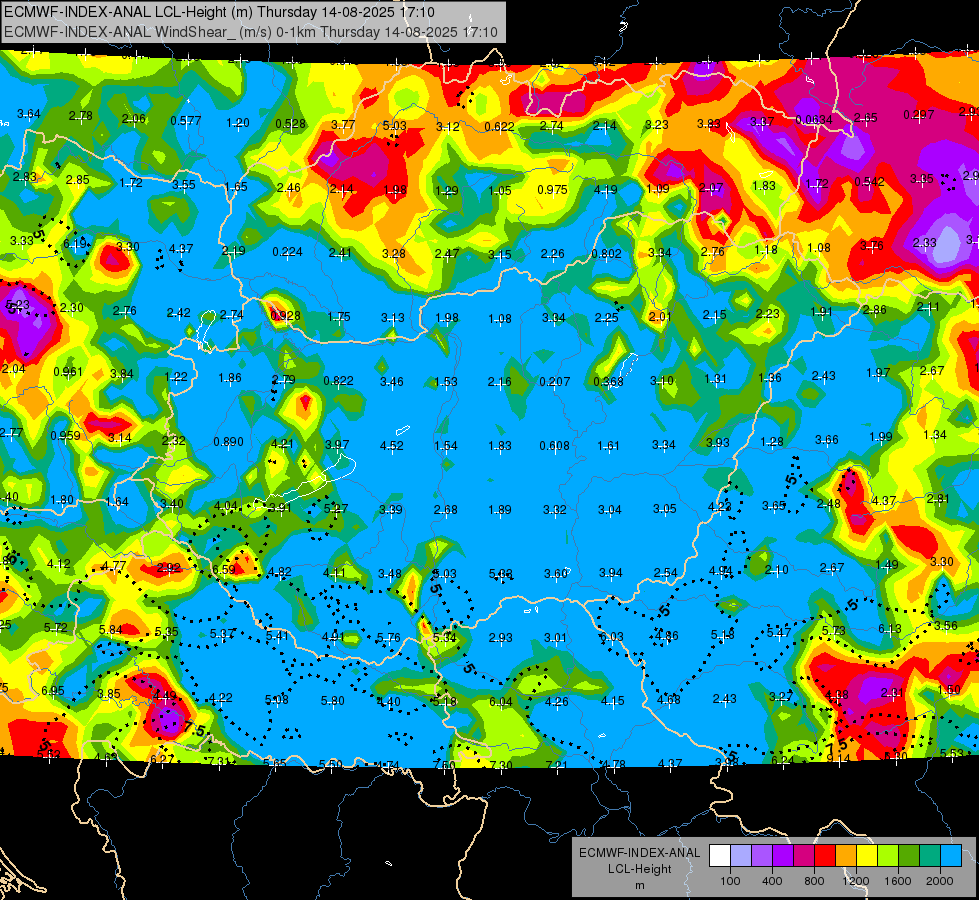Select the magenta legend swatch
Viewport: 979px width, 900px height.
coord(804,856)
